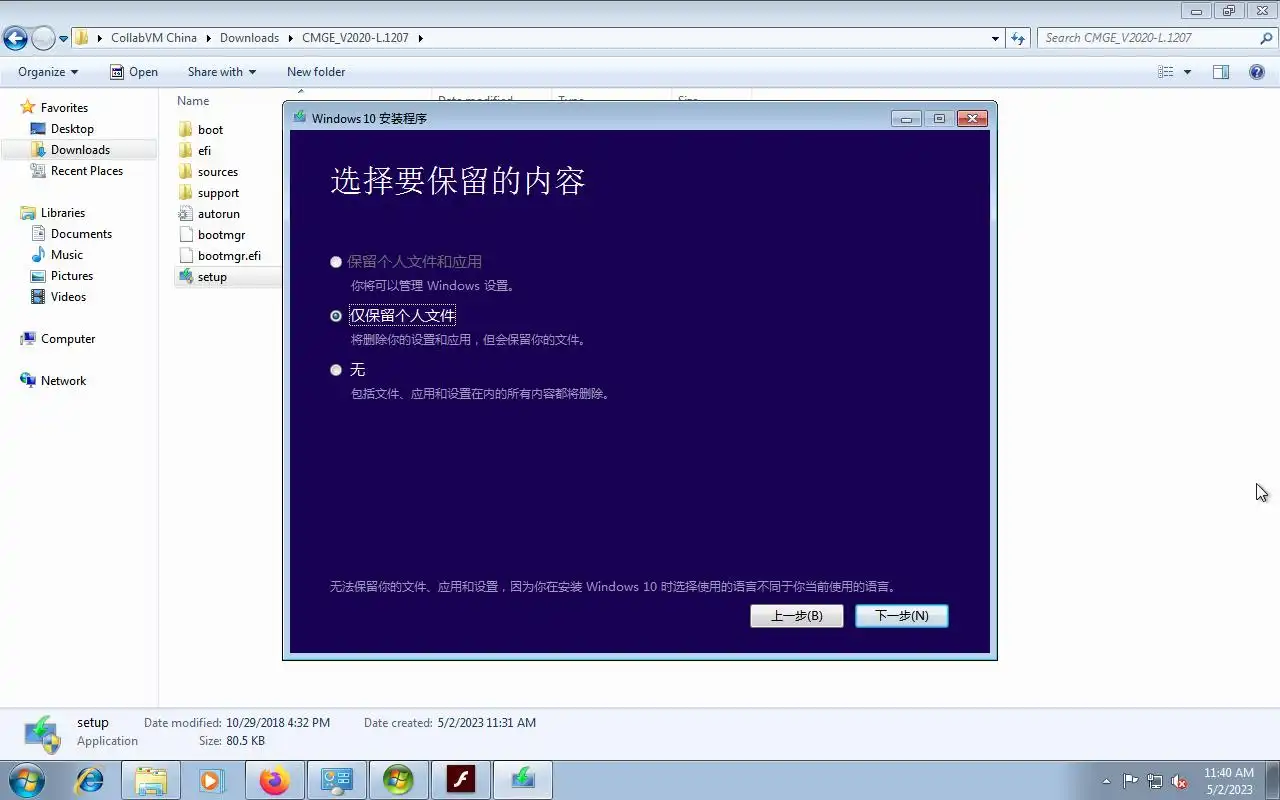The height and width of the screenshot is (800, 1280).
Task: Launch Internet Explorer from taskbar
Action: click(x=90, y=780)
